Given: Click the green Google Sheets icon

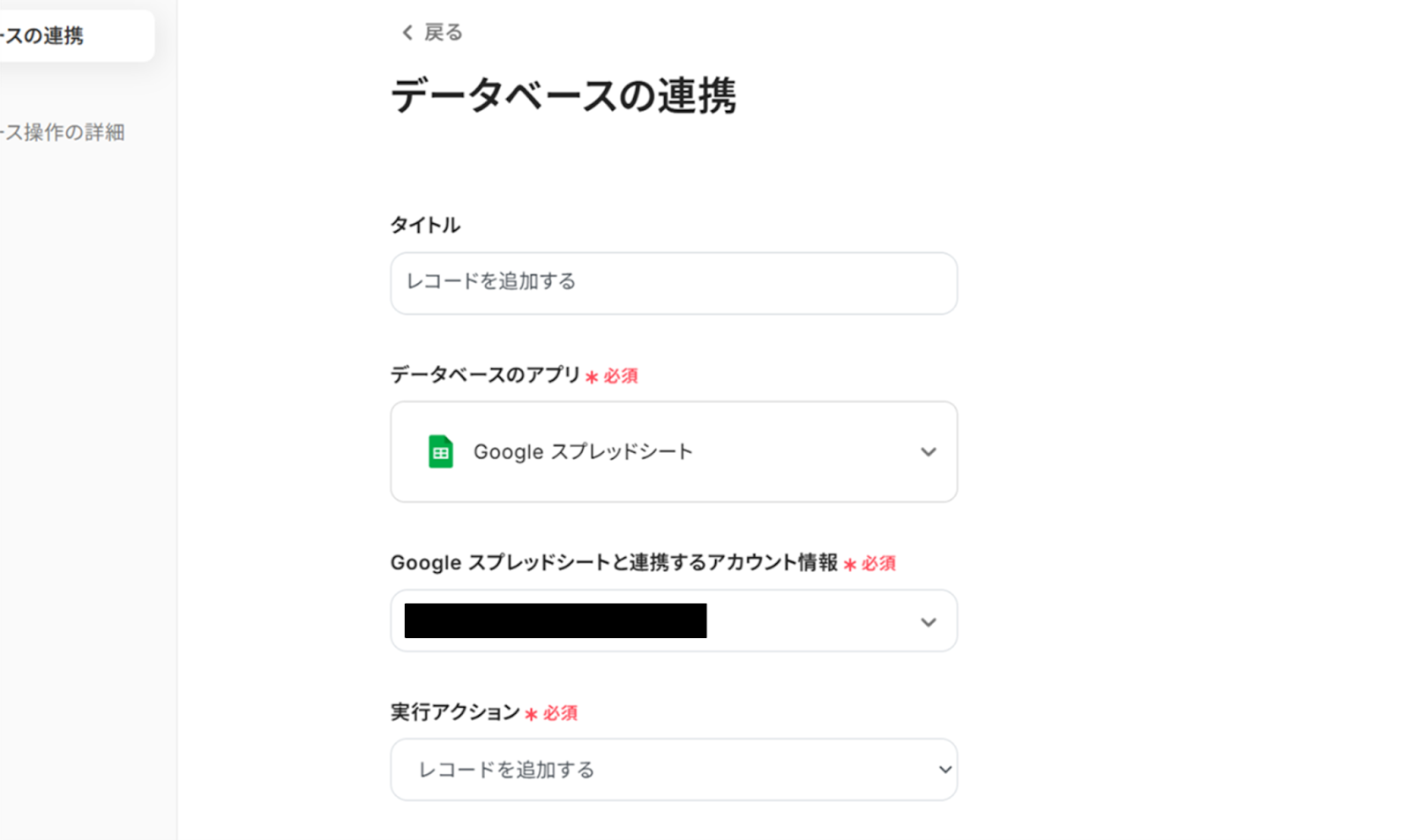Looking at the screenshot, I should click(x=440, y=451).
